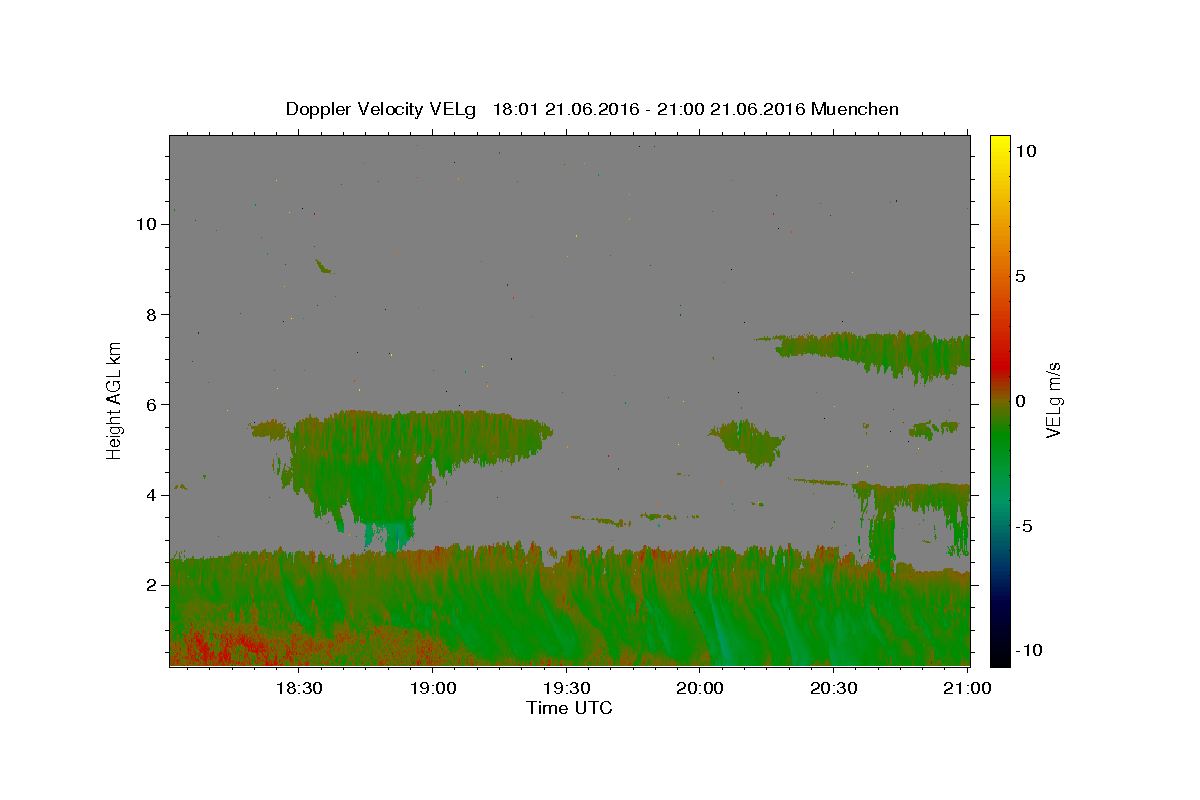
Task: Click the 19:30 time tick label
Action: (x=566, y=689)
